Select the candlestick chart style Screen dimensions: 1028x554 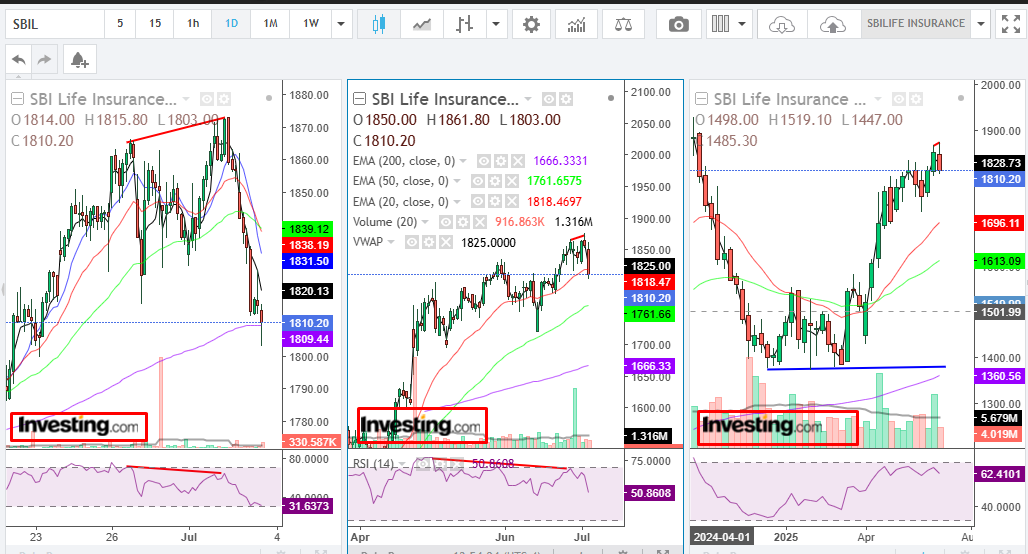378,24
